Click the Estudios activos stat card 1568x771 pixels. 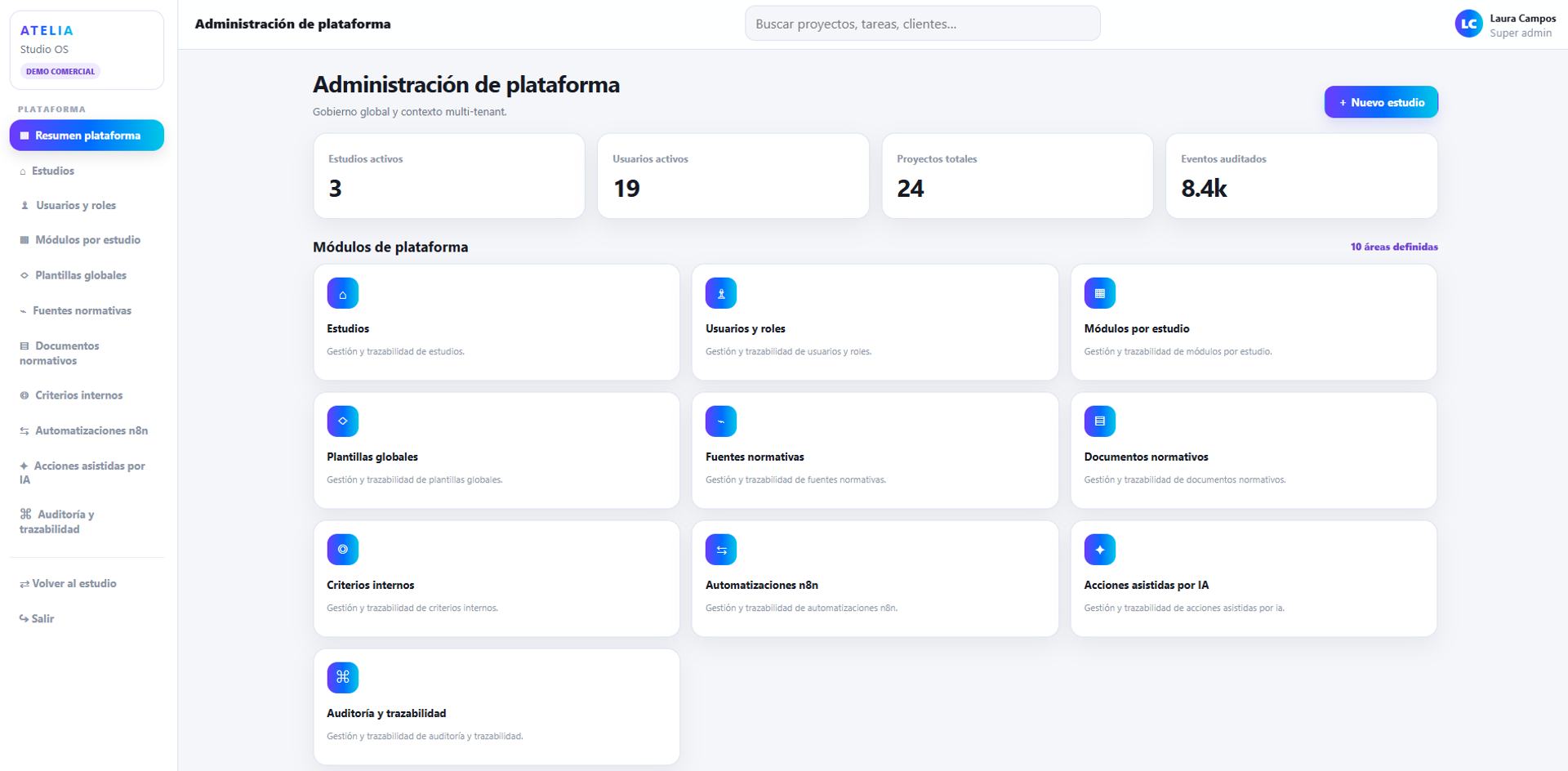[449, 176]
